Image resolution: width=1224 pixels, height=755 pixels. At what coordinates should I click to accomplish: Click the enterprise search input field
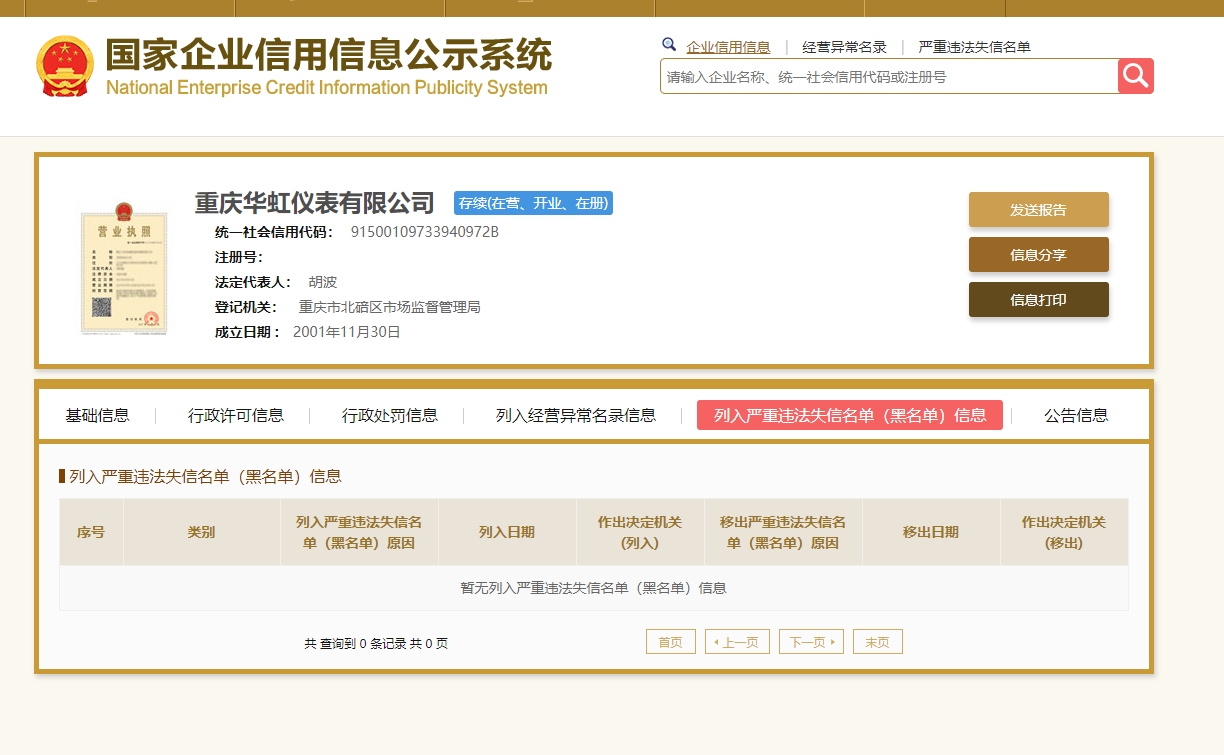click(888, 76)
